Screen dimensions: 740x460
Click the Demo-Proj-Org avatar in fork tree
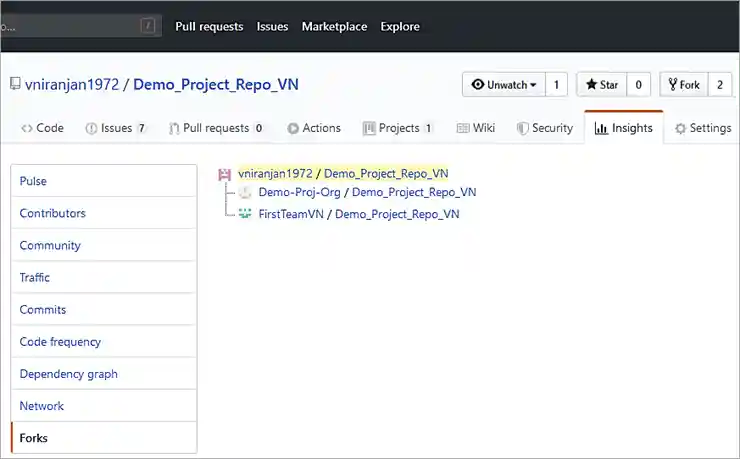[245, 192]
